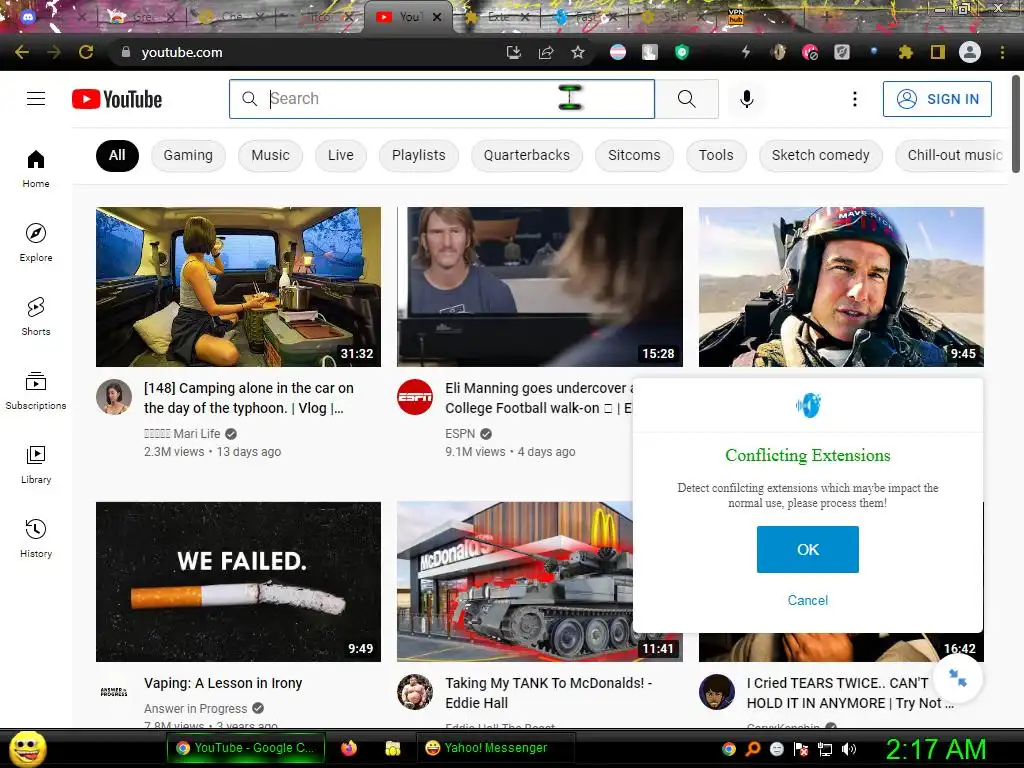Click the YouTube logo
Image resolution: width=1024 pixels, height=768 pixels.
tap(117, 99)
